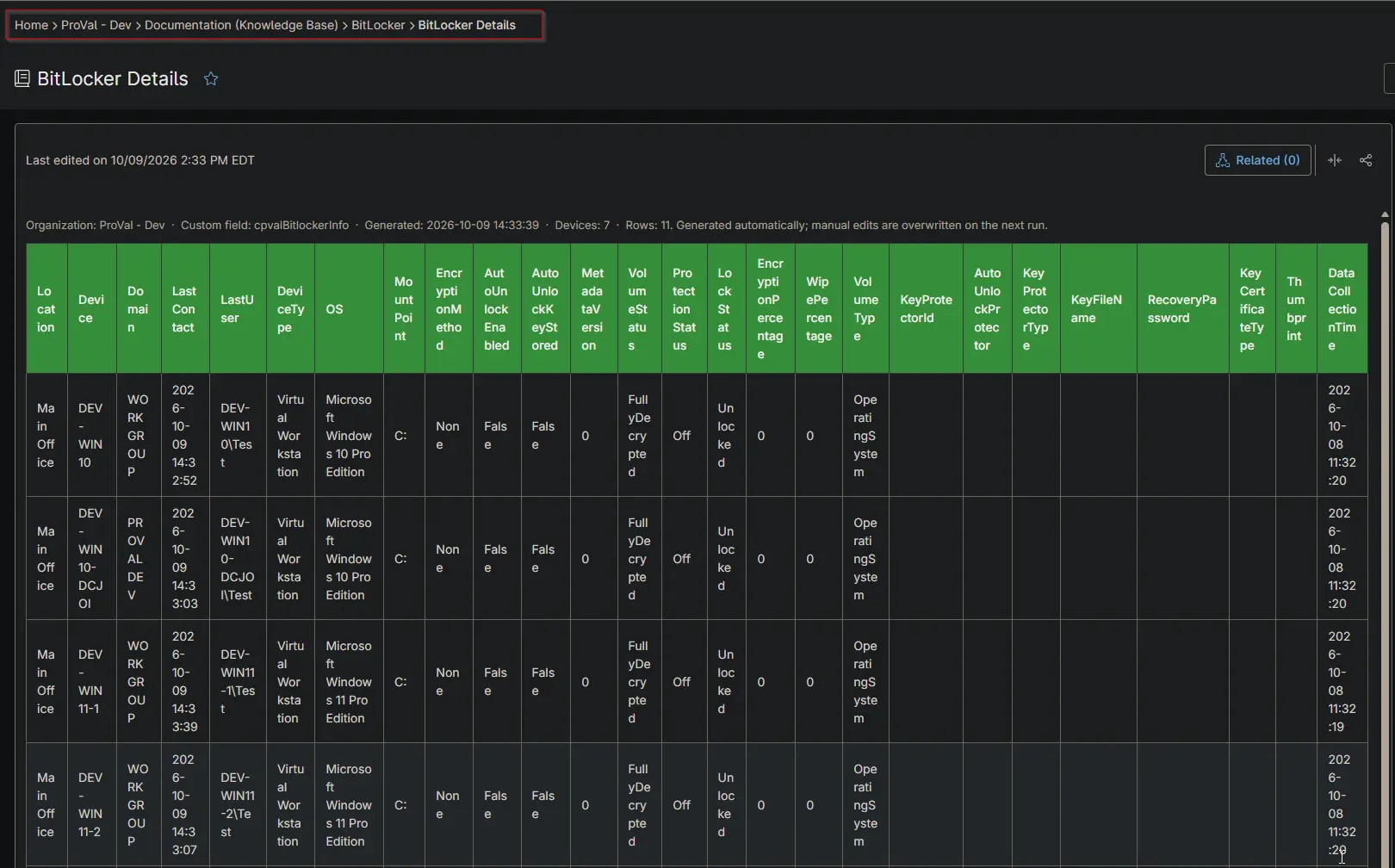Select the DEV-WIN10\Test last user cell
Image resolution: width=1395 pixels, height=868 pixels.
click(x=238, y=436)
